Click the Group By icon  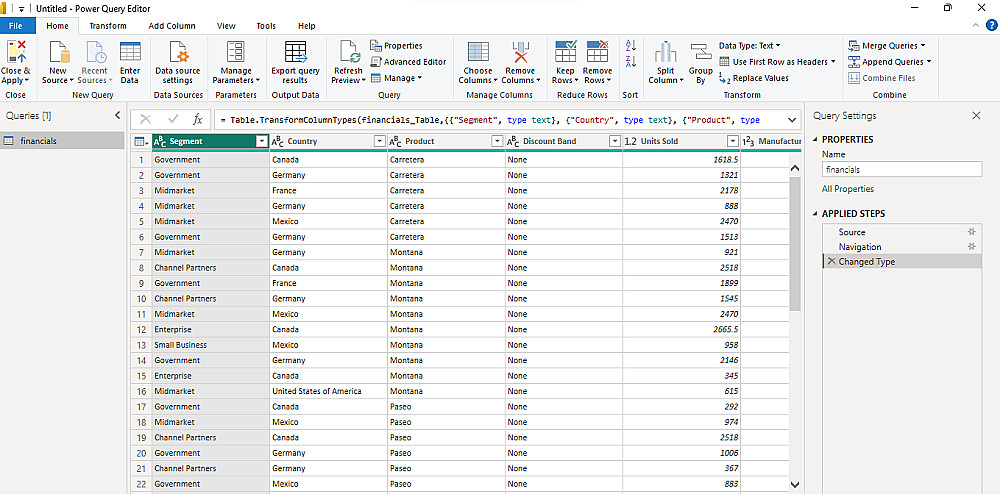click(x=700, y=53)
